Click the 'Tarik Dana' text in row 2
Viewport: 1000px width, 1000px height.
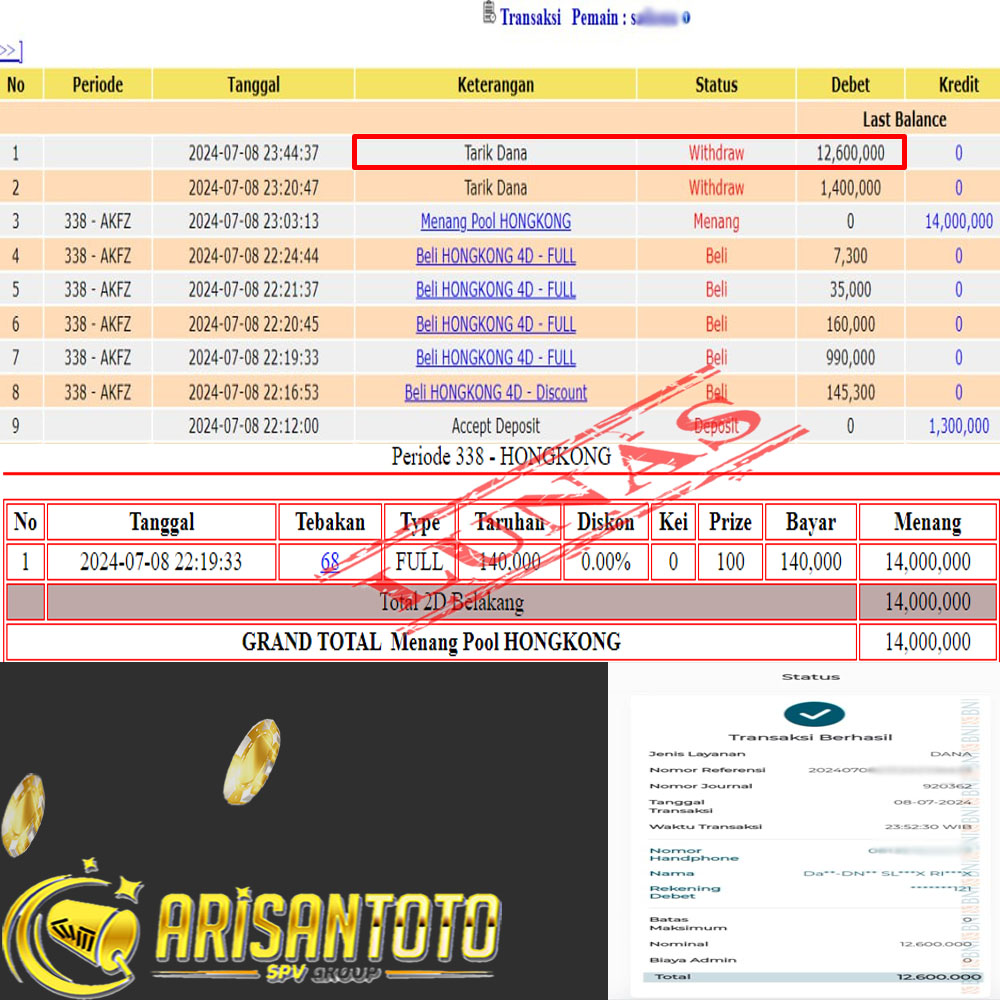[496, 188]
